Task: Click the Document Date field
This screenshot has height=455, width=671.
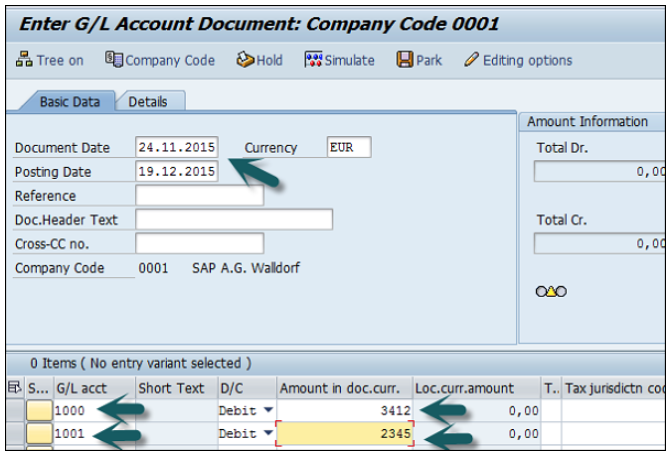Action: tap(177, 148)
